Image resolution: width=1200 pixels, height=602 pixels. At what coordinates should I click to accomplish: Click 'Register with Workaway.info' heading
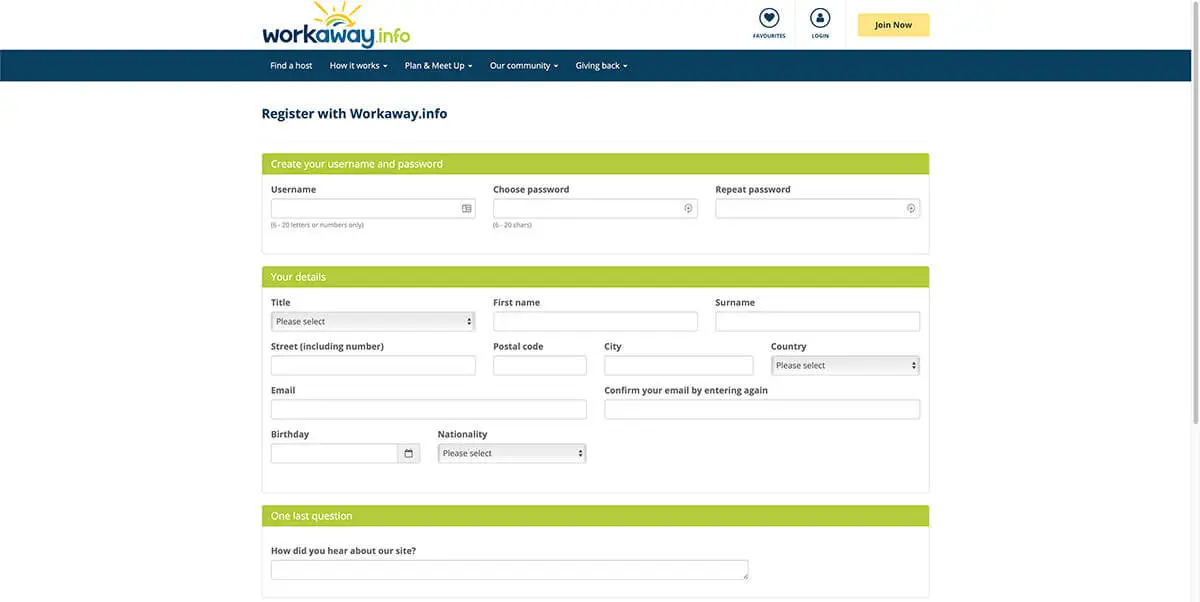(354, 114)
